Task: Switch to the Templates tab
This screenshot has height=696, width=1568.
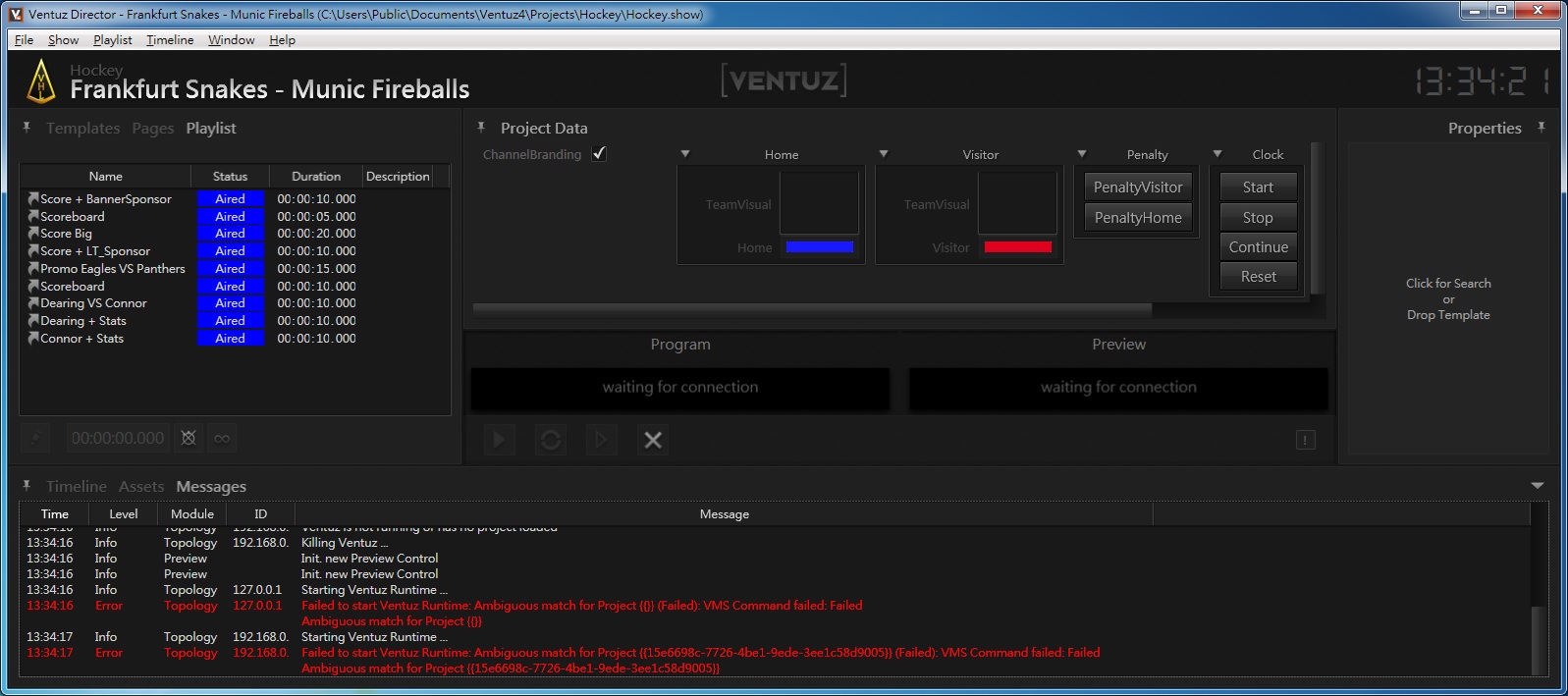Action: (x=82, y=129)
